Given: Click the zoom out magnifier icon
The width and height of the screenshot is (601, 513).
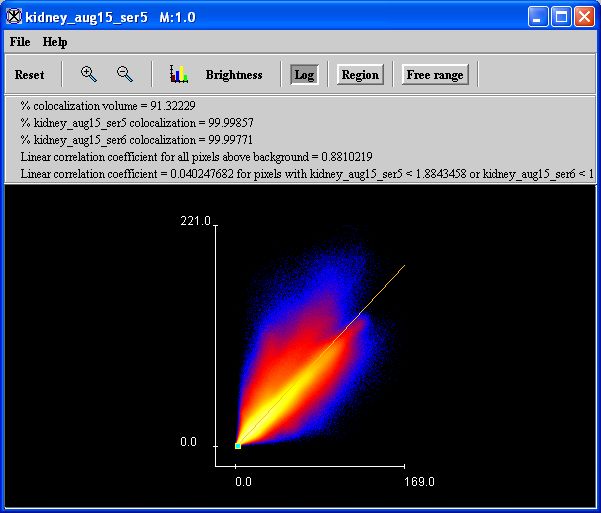Looking at the screenshot, I should (125, 74).
